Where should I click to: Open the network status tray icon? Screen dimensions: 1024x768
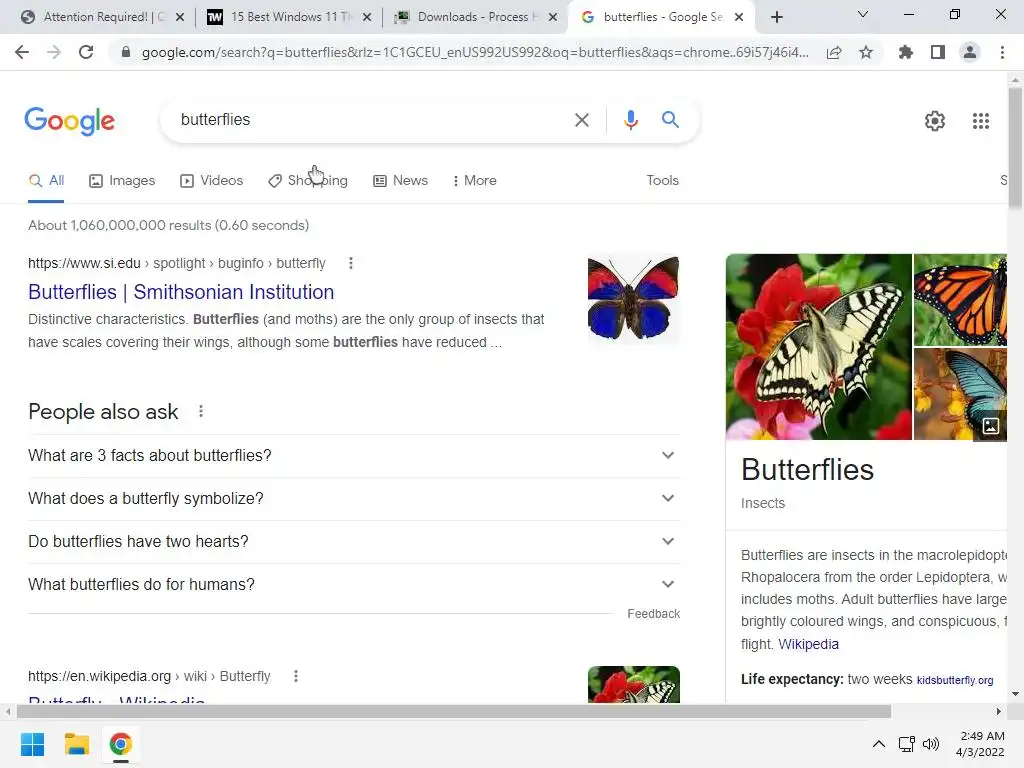[906, 744]
